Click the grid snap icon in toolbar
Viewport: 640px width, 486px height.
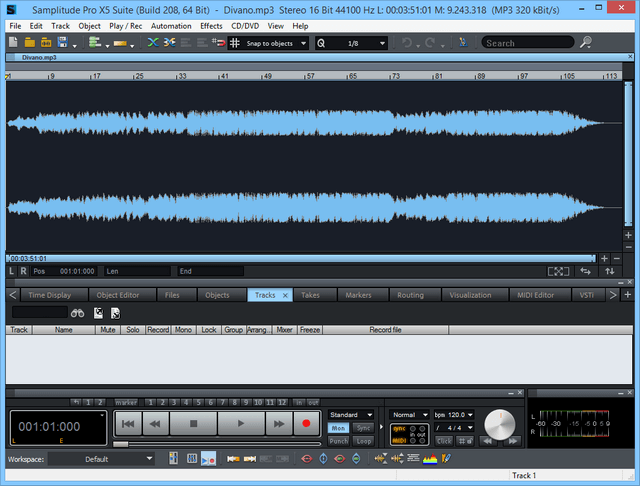[x=234, y=43]
